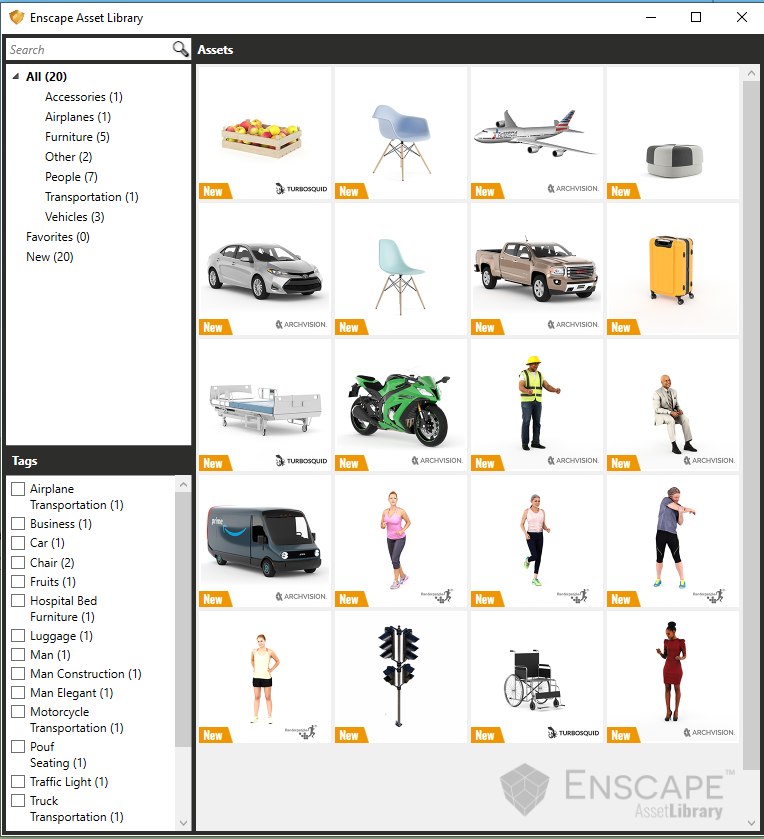Toggle the Airplane Transportation tag checkbox

[x=18, y=489]
